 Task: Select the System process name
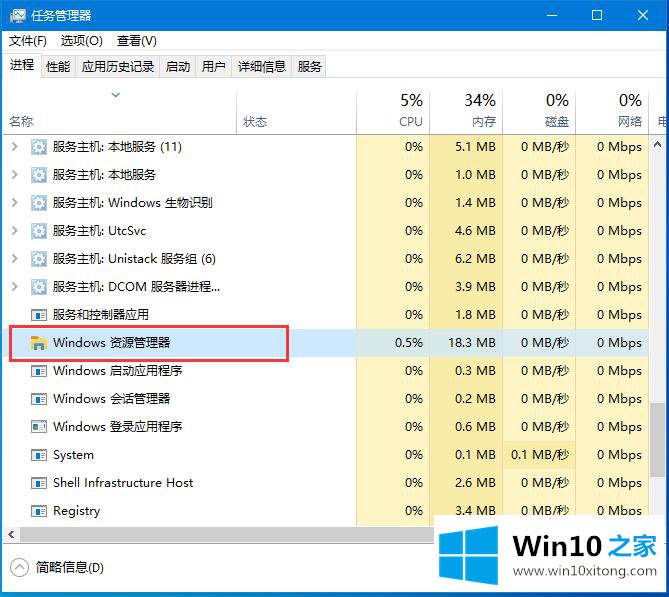pyautogui.click(x=73, y=455)
